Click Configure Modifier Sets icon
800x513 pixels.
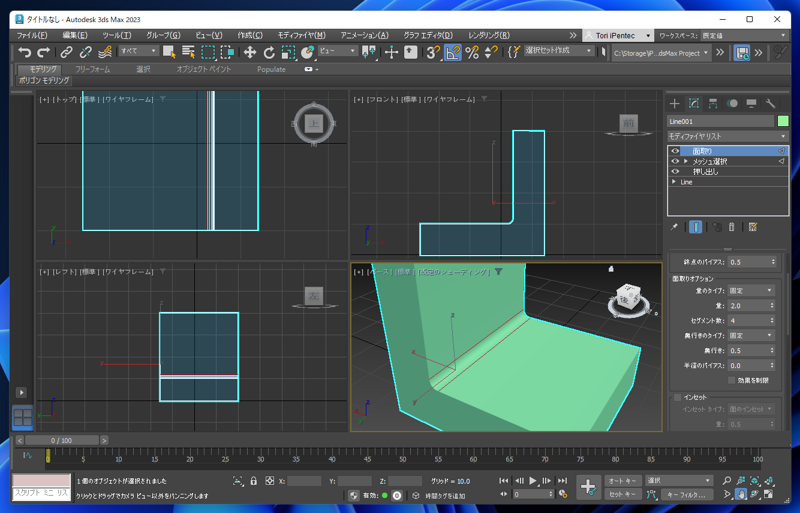point(753,227)
